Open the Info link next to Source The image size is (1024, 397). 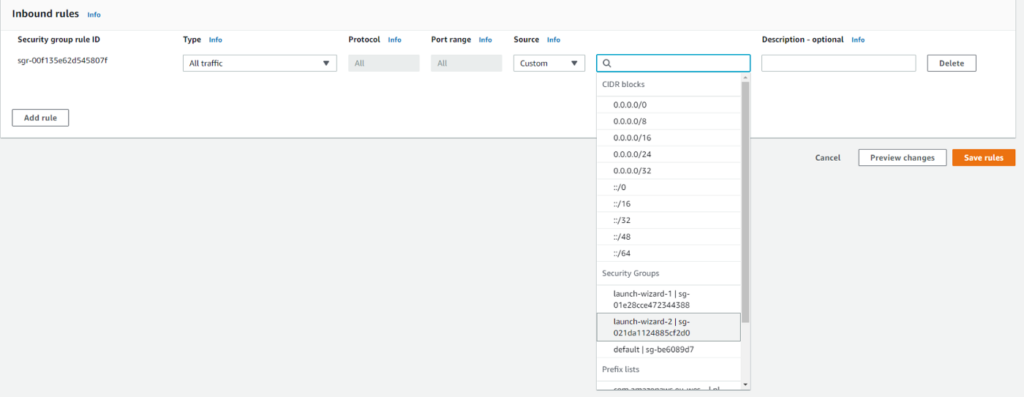click(x=554, y=40)
